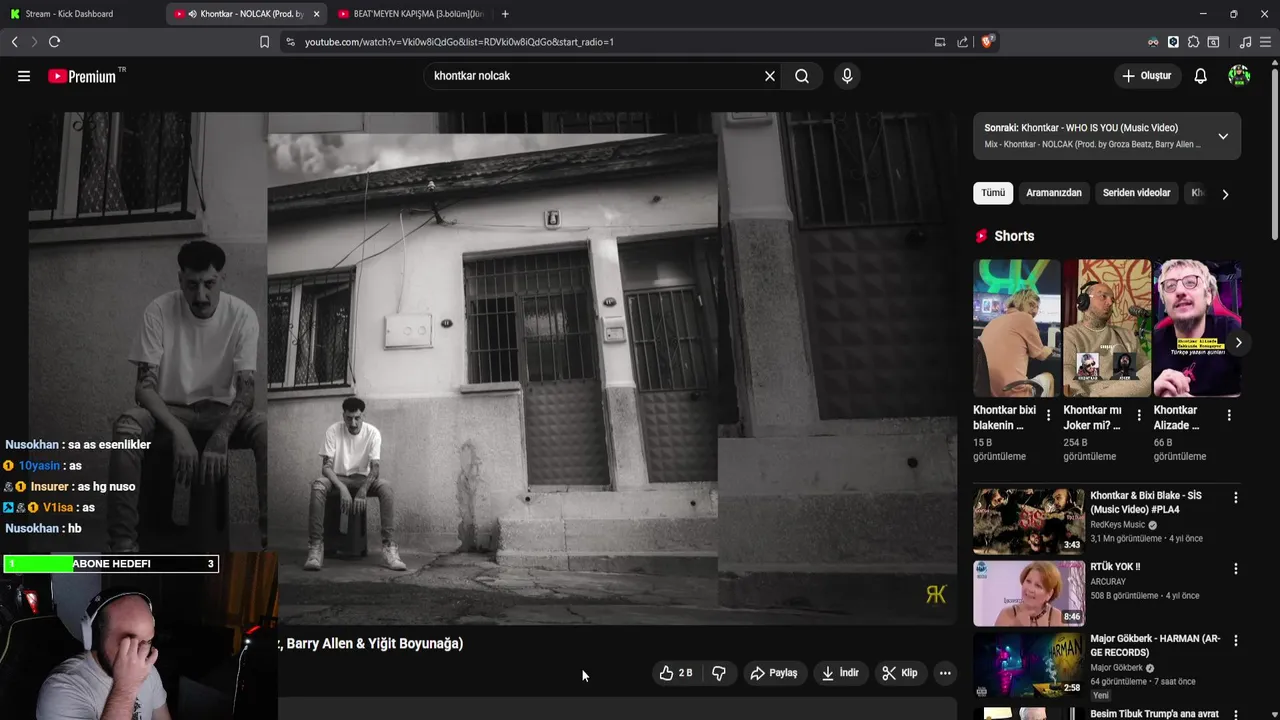Share this page from address bar
The image size is (1280, 720).
click(962, 42)
